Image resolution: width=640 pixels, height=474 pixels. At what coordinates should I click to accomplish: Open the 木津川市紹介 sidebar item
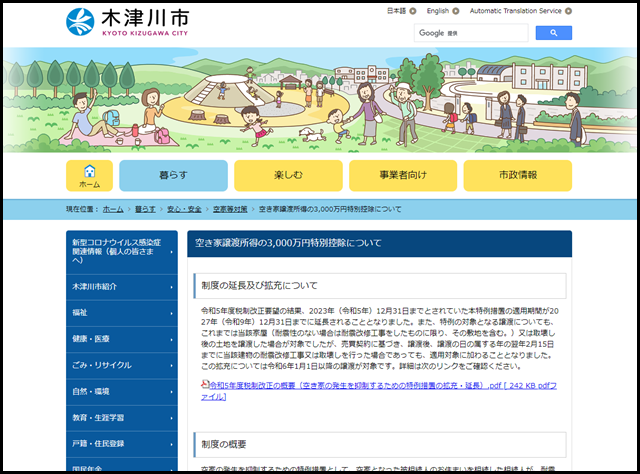click(122, 287)
